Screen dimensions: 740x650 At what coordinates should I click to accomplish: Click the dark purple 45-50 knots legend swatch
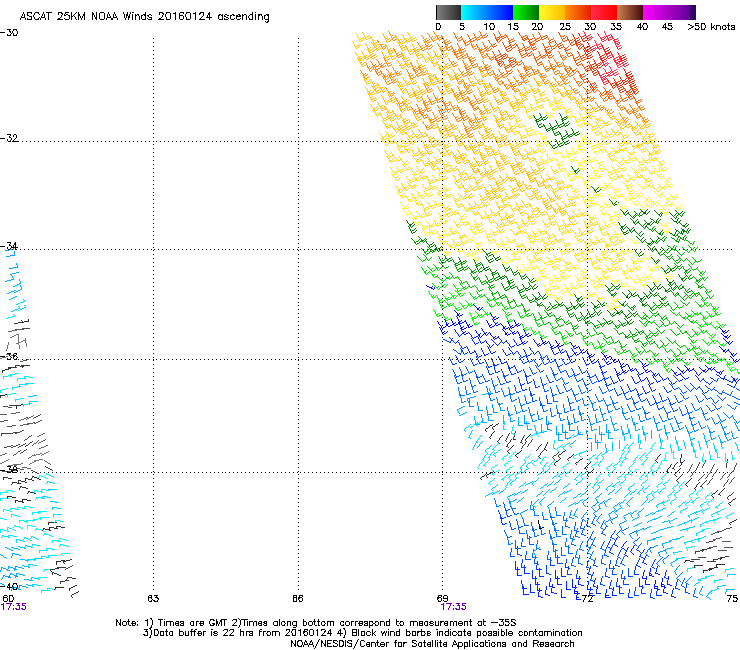pyautogui.click(x=682, y=12)
